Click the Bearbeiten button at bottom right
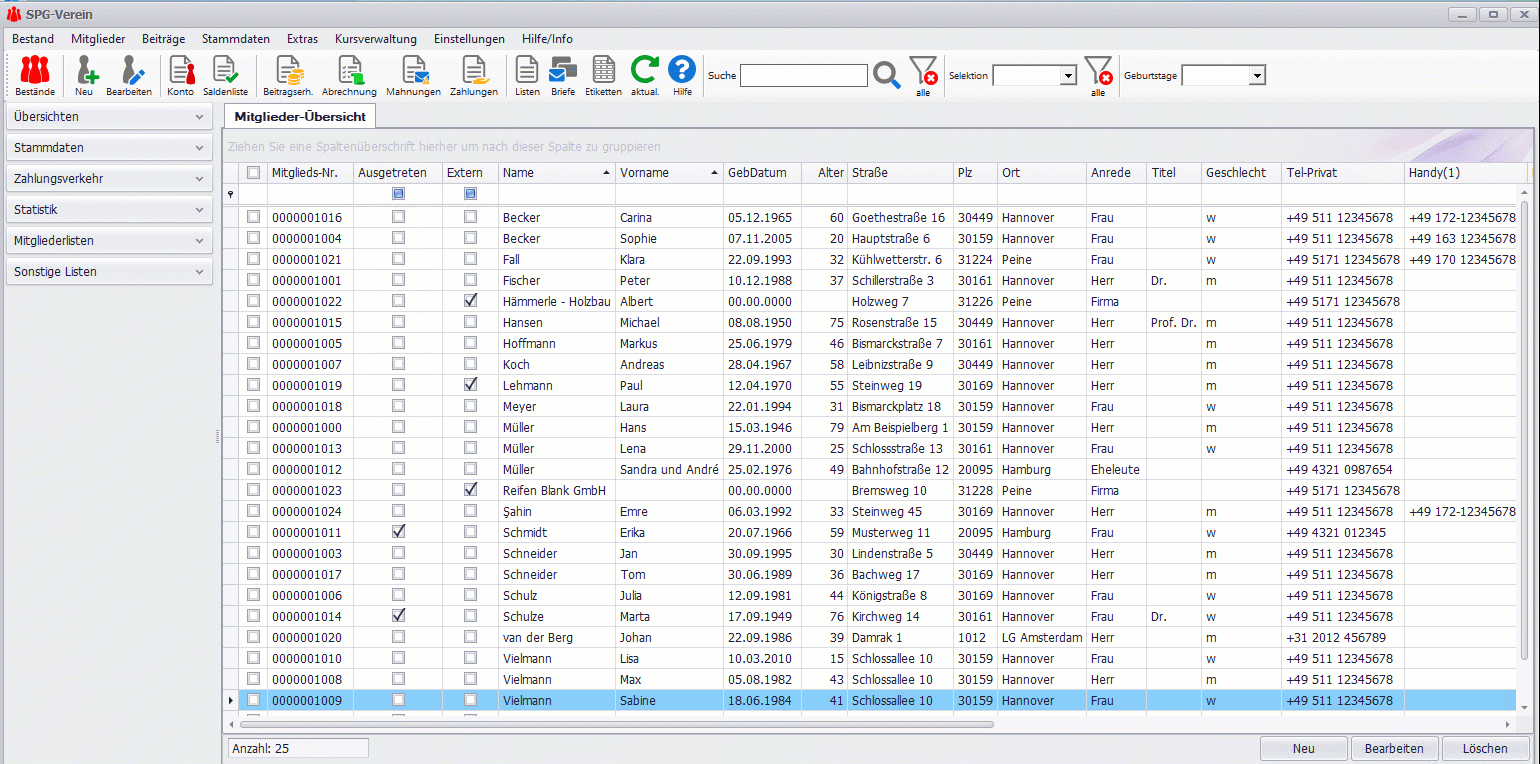Screen dimensions: 1540x764 (1394, 749)
